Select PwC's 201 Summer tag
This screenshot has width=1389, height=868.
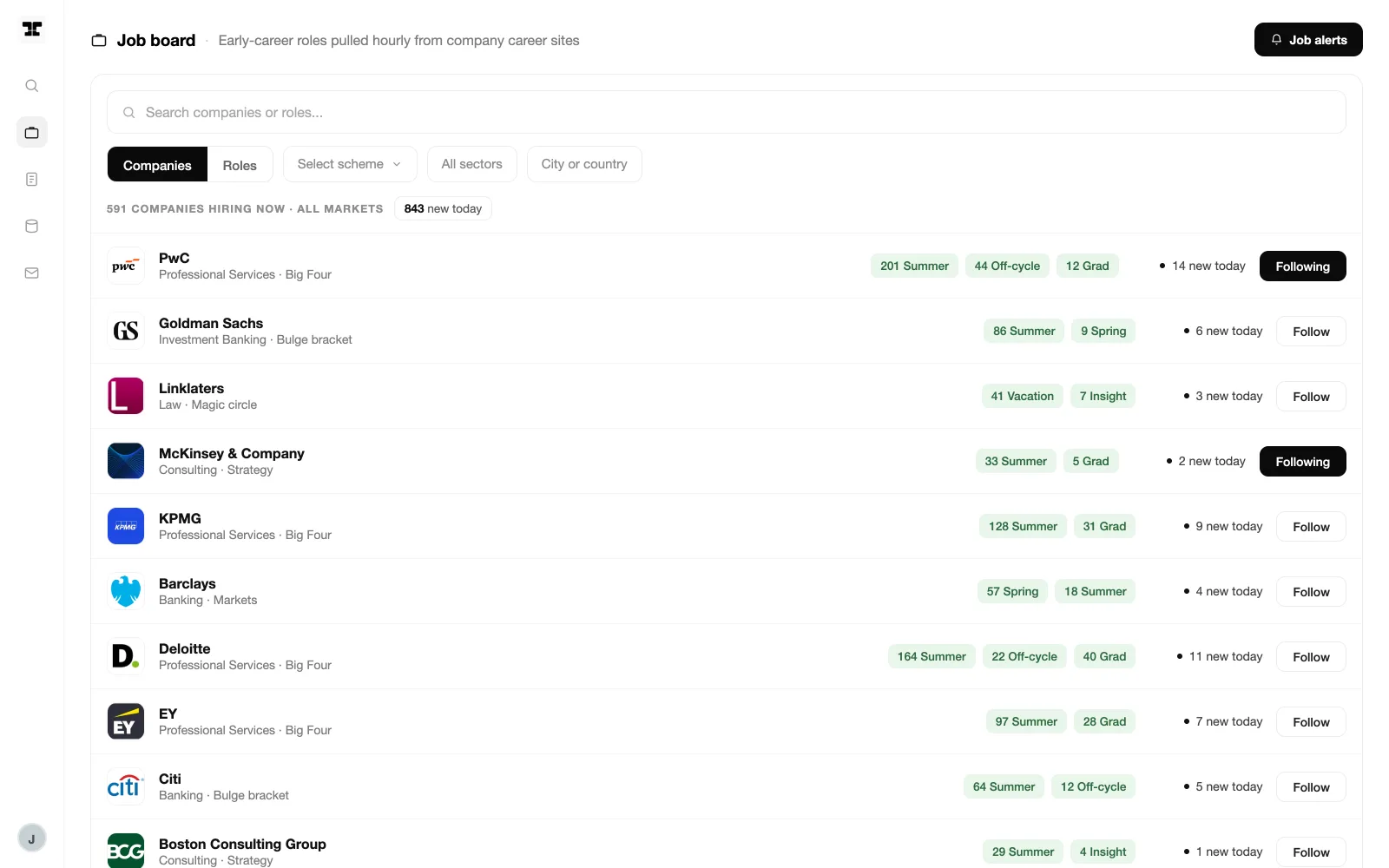pyautogui.click(x=914, y=266)
